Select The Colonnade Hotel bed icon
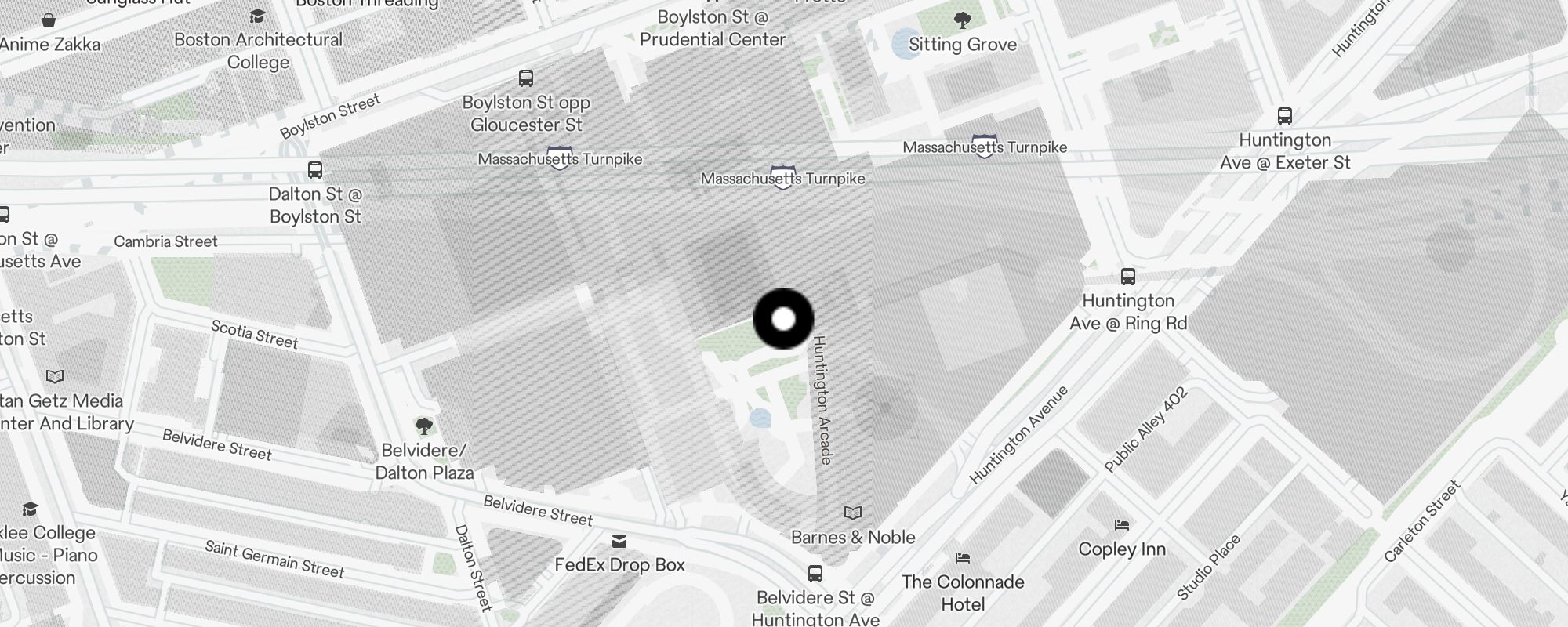The image size is (1568, 627). (x=963, y=558)
